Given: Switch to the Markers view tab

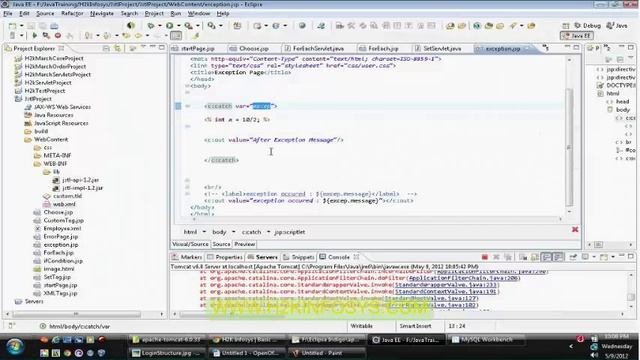Looking at the screenshot, I should coord(187,257).
